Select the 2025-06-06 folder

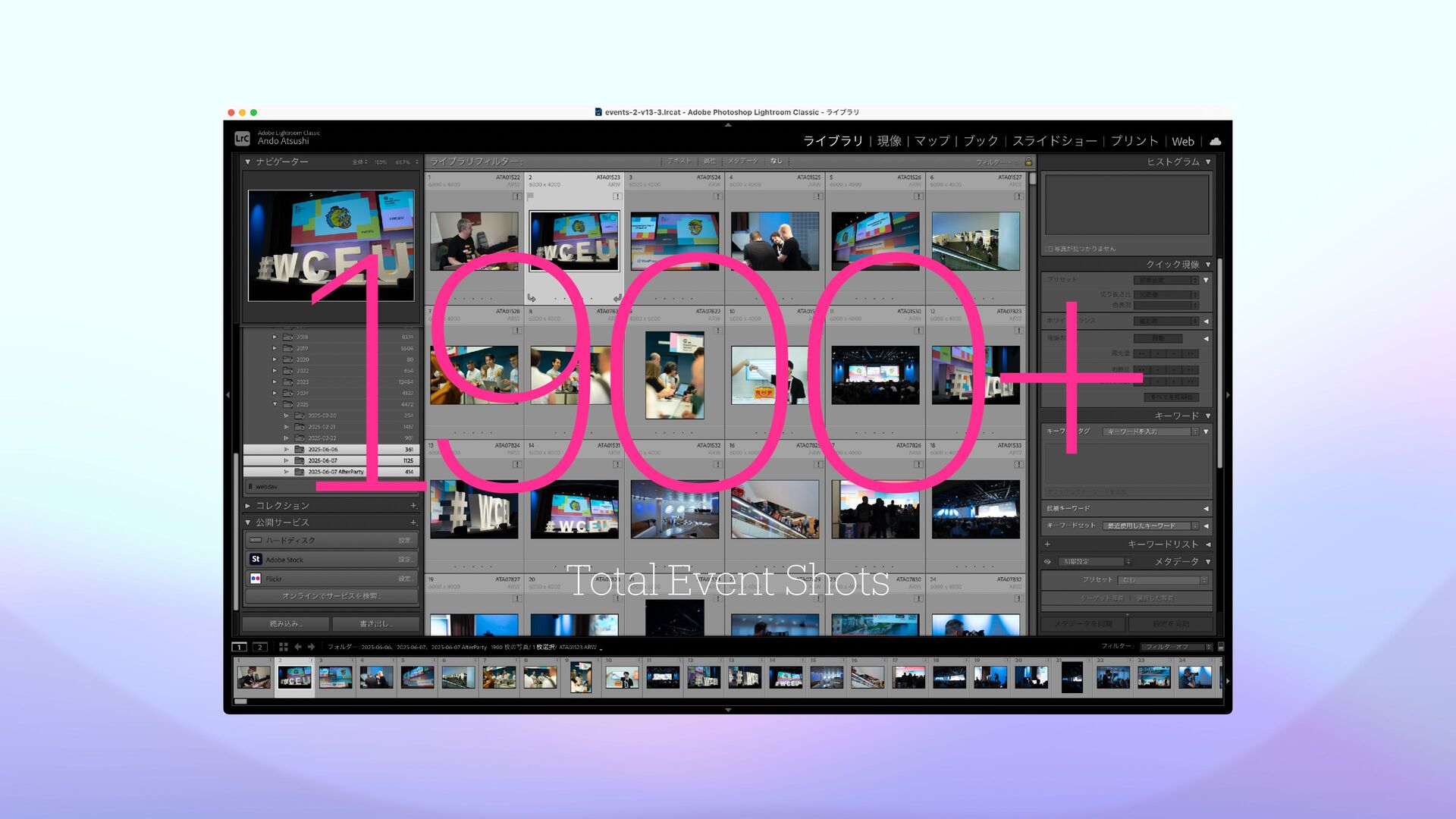pyautogui.click(x=330, y=449)
